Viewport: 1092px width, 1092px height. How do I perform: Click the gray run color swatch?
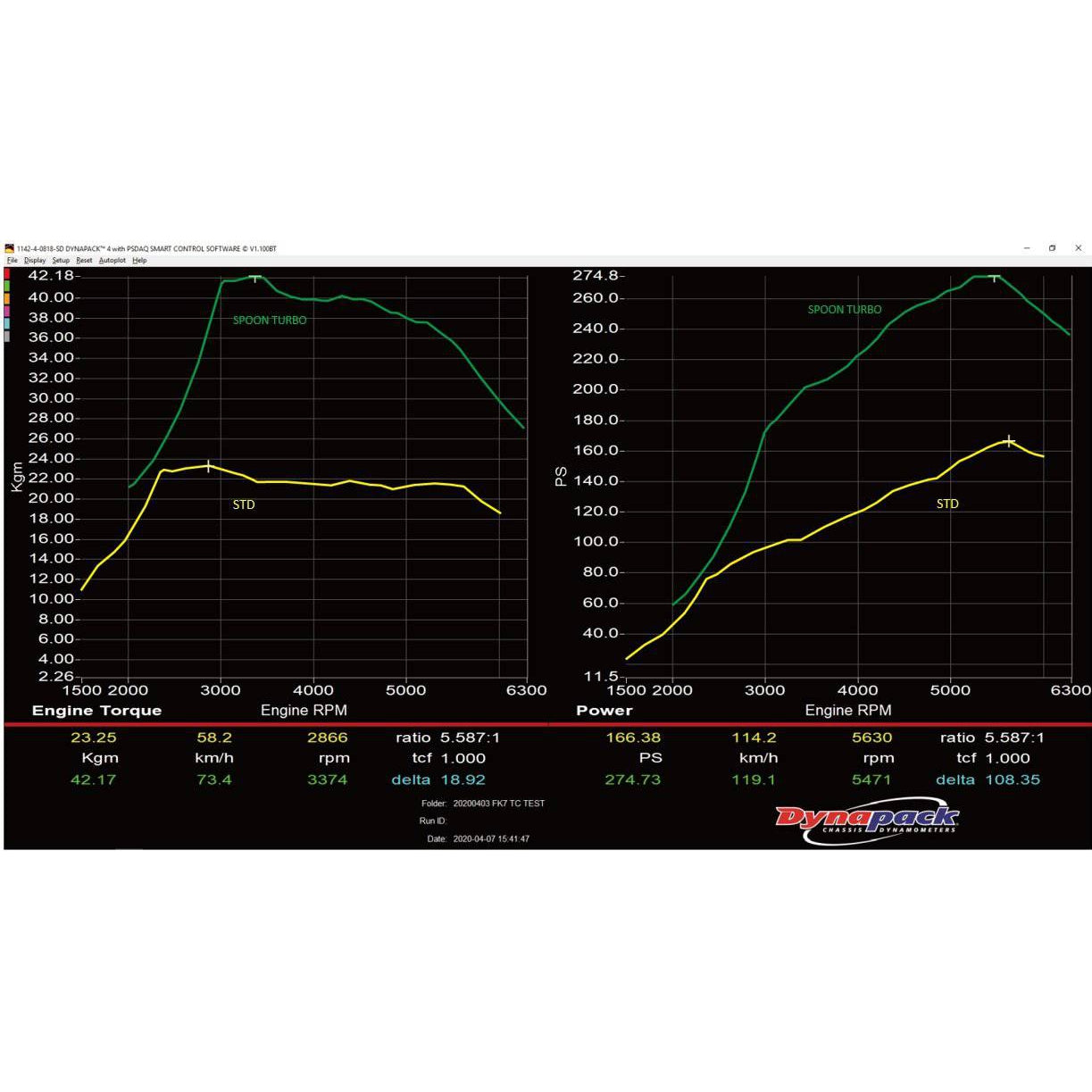[7, 337]
